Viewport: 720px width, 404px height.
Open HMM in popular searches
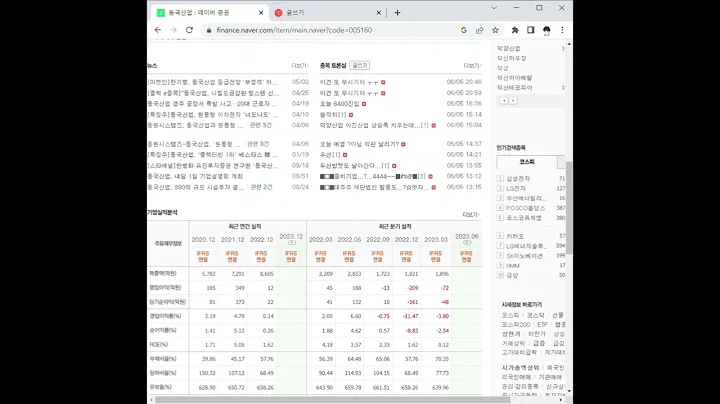coord(513,266)
